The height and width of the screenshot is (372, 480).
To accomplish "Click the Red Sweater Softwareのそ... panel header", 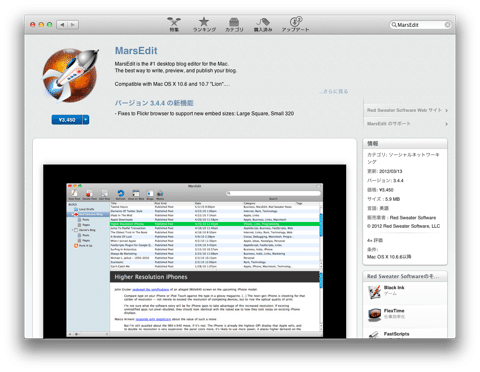I will pyautogui.click(x=405, y=276).
